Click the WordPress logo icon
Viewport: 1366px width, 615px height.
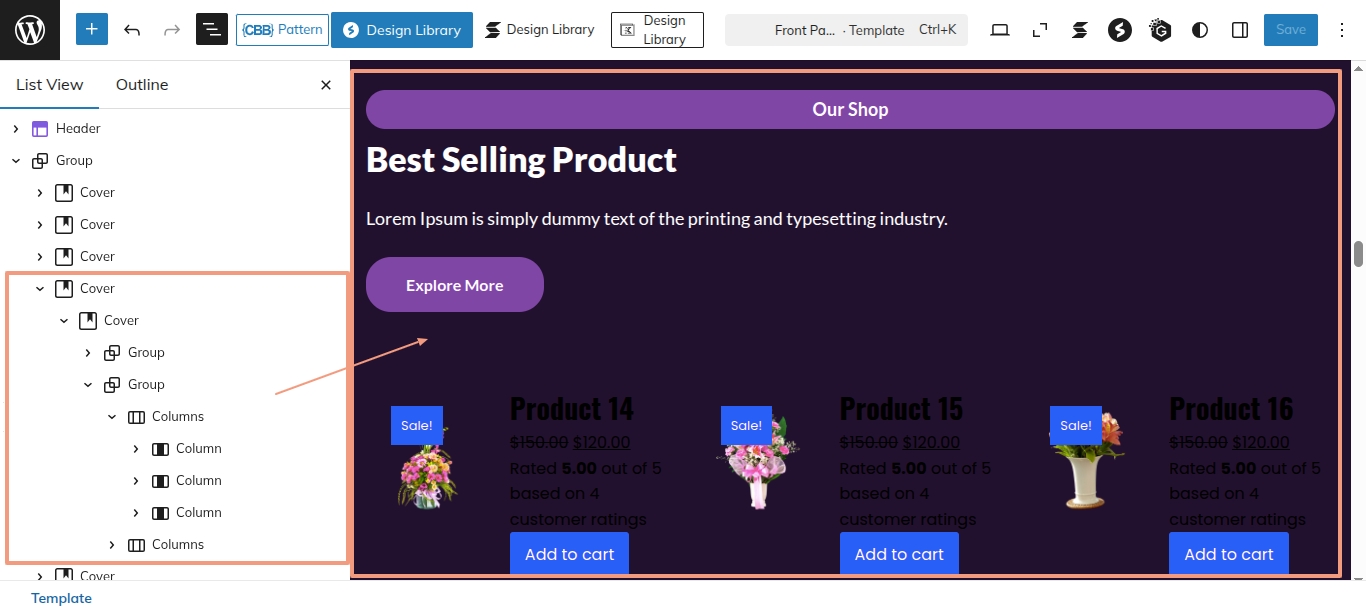pyautogui.click(x=30, y=30)
